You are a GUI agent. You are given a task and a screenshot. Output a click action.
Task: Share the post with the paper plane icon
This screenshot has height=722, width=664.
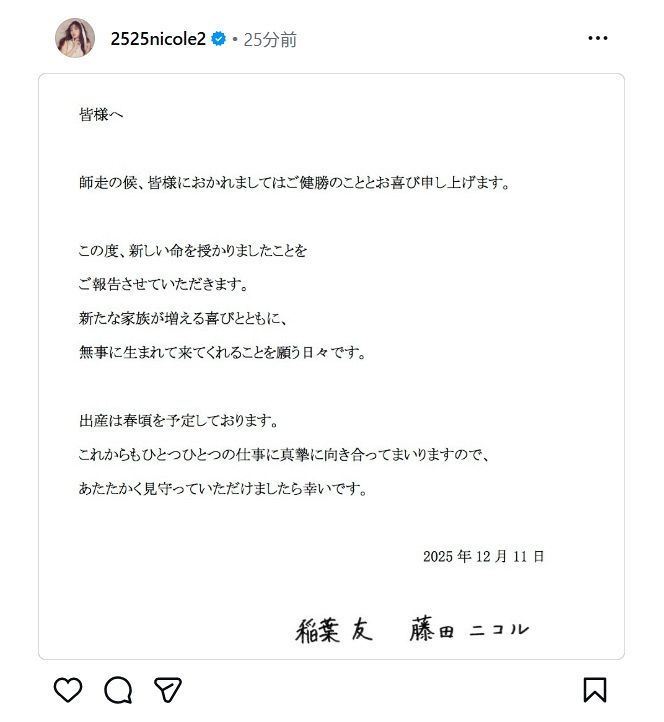coord(168,689)
